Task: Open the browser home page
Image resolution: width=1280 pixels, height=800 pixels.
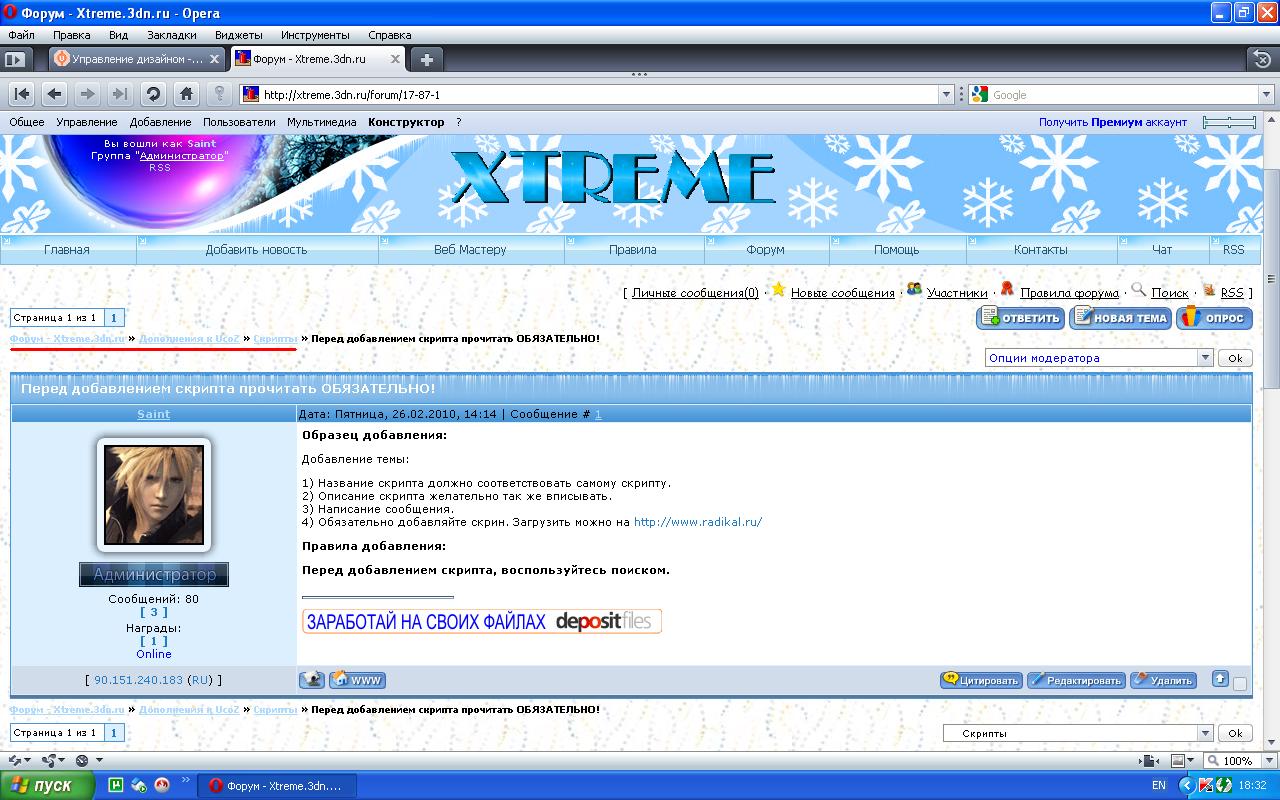Action: point(186,94)
